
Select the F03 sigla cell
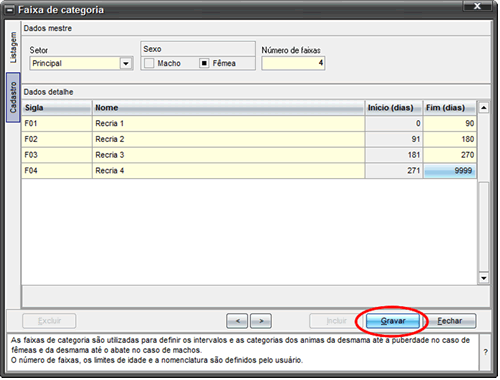point(57,155)
